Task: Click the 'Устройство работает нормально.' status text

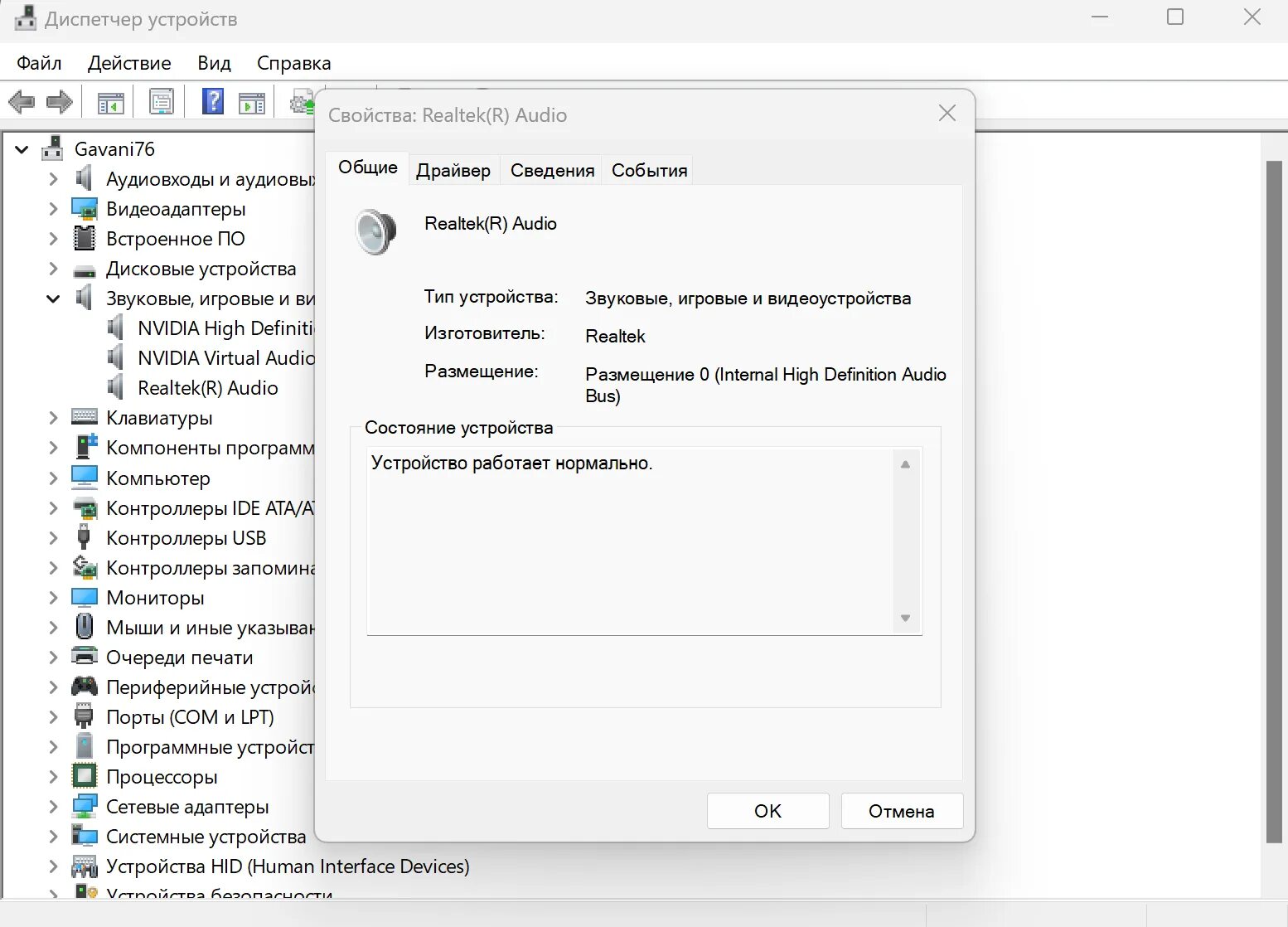Action: pyautogui.click(x=512, y=463)
